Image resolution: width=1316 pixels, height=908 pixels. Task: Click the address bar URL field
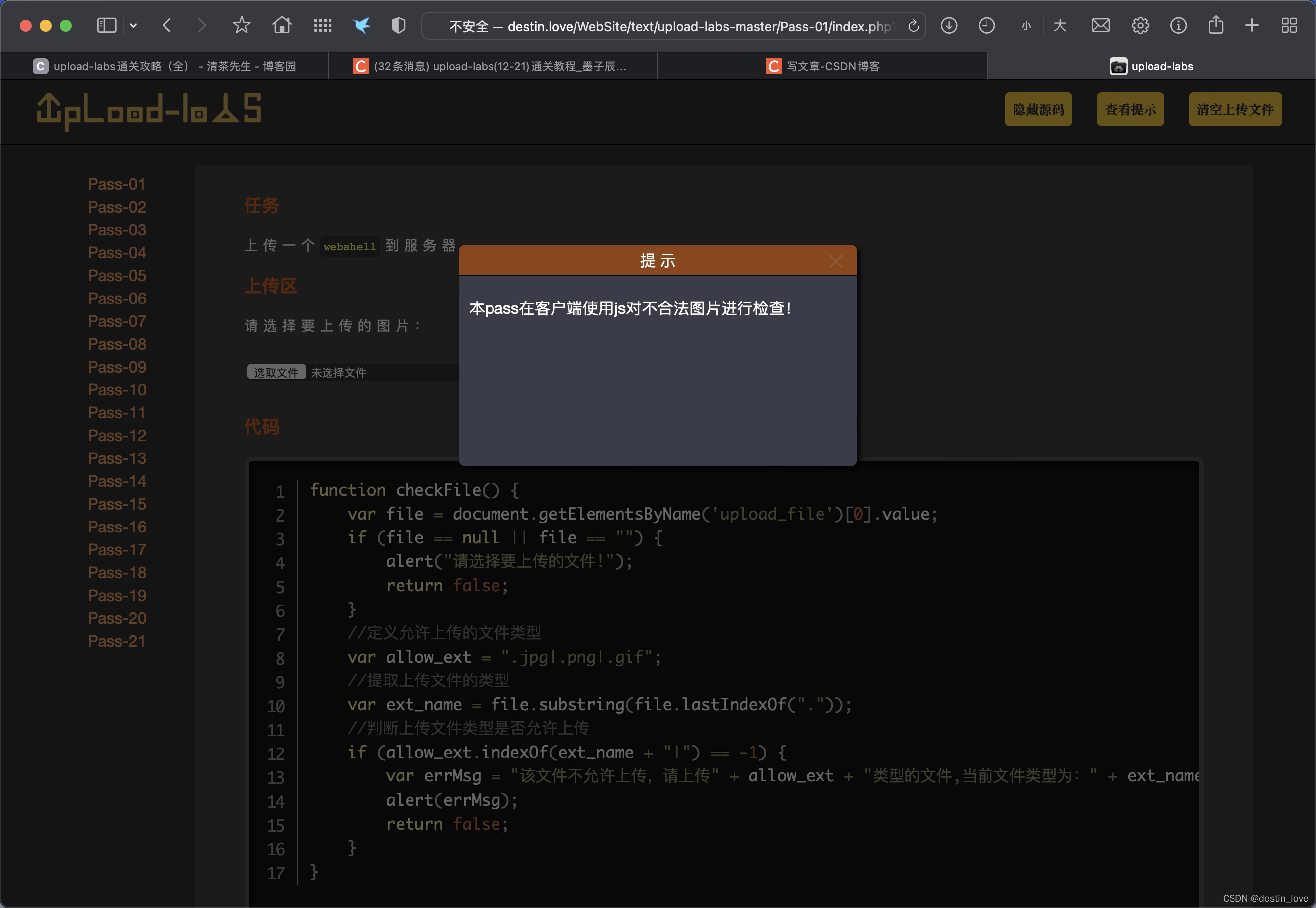pyautogui.click(x=671, y=26)
